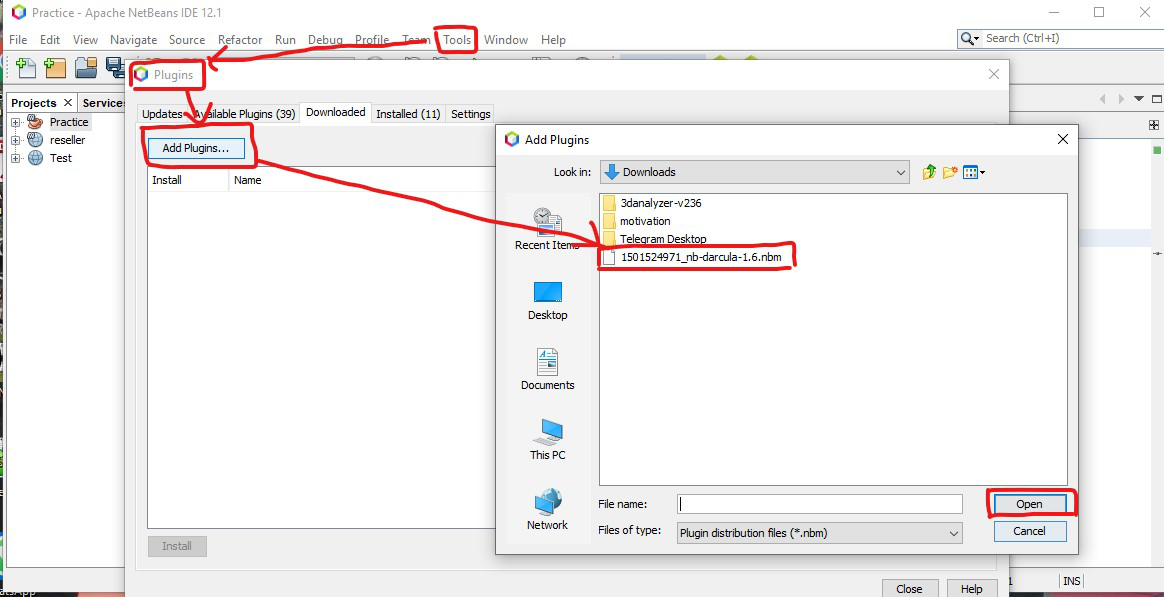Click the search magnifier icon in NetBeans

click(967, 39)
